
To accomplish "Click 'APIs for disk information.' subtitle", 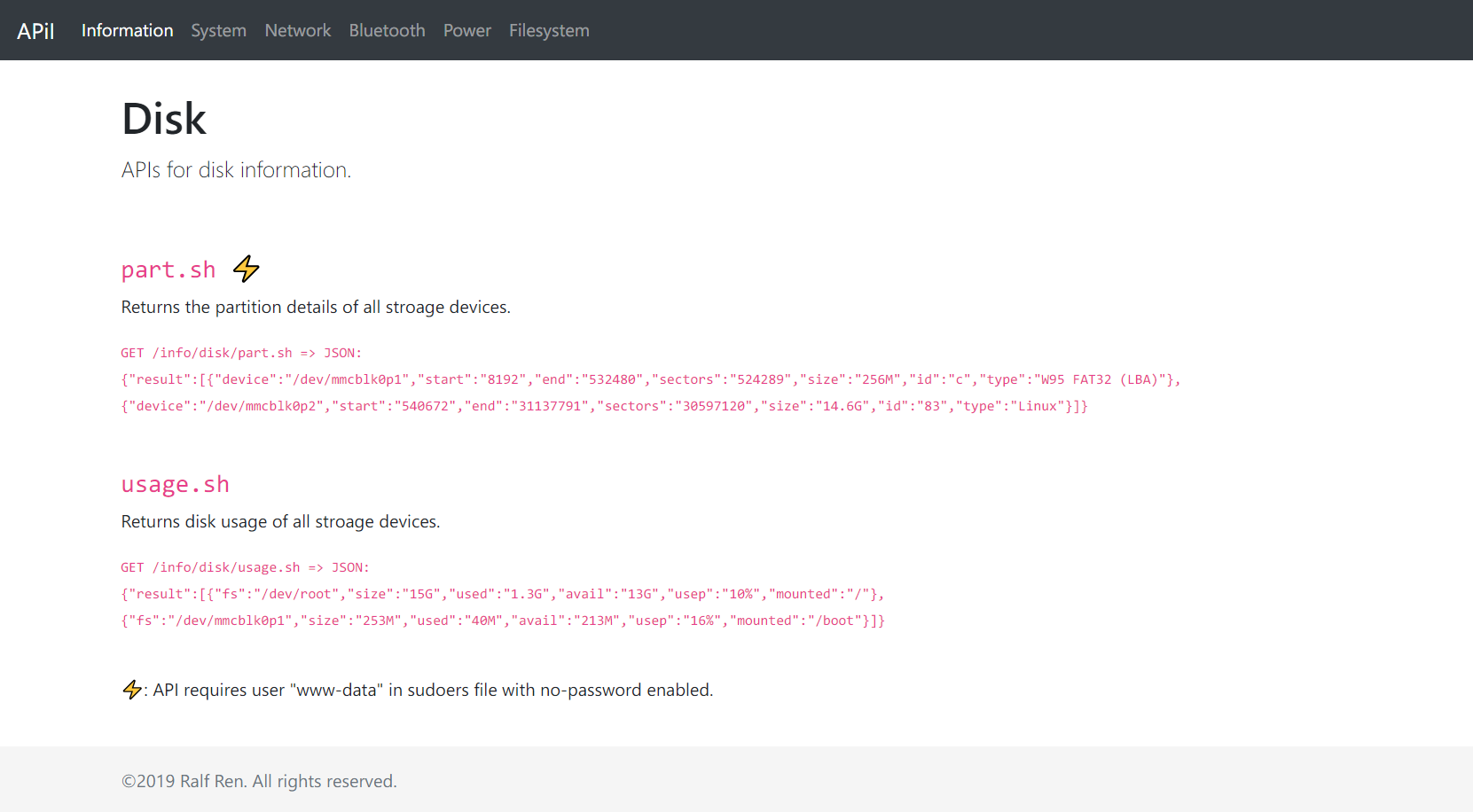I will pos(237,170).
